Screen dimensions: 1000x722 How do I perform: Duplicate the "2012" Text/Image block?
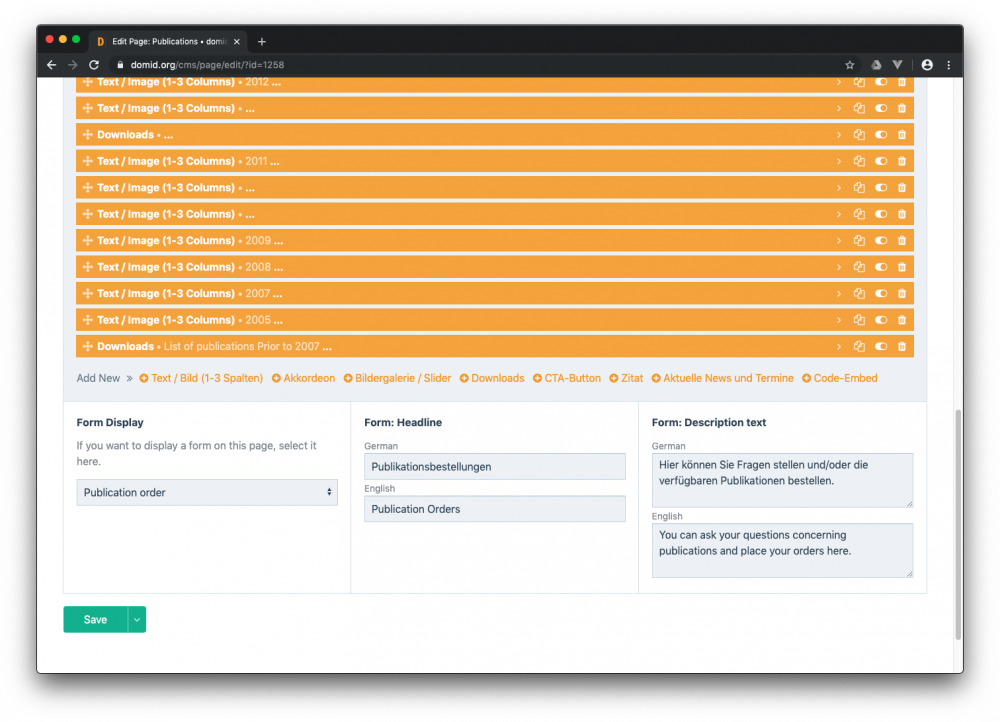859,81
